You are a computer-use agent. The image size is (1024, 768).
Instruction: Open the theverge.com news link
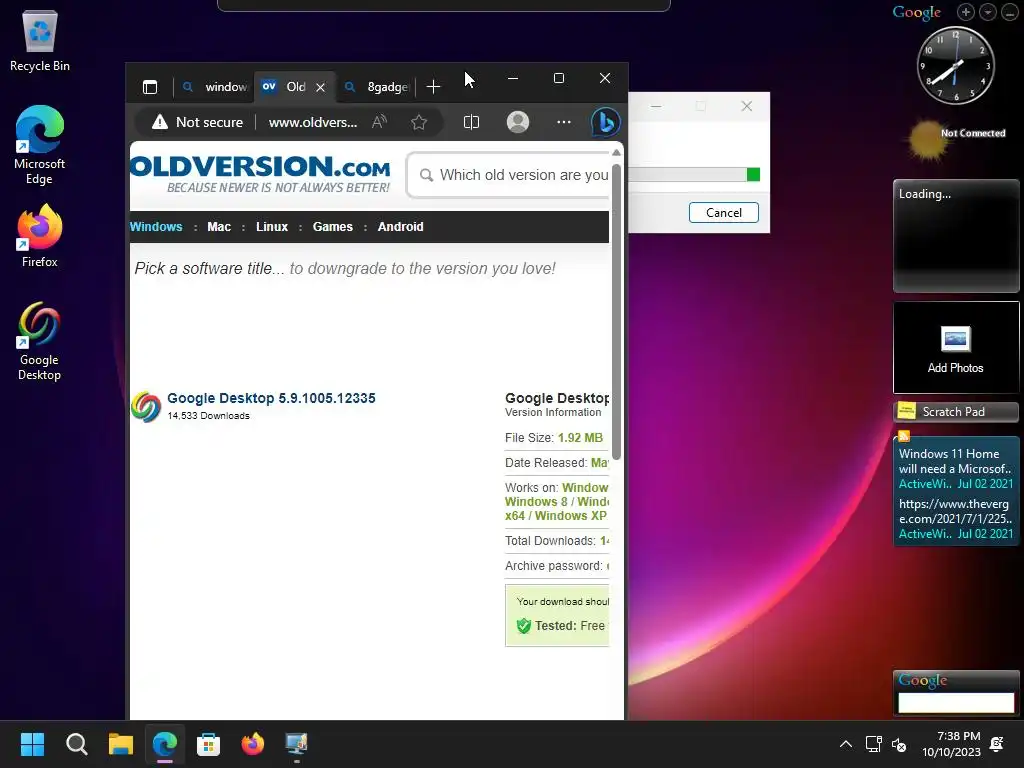(955, 511)
